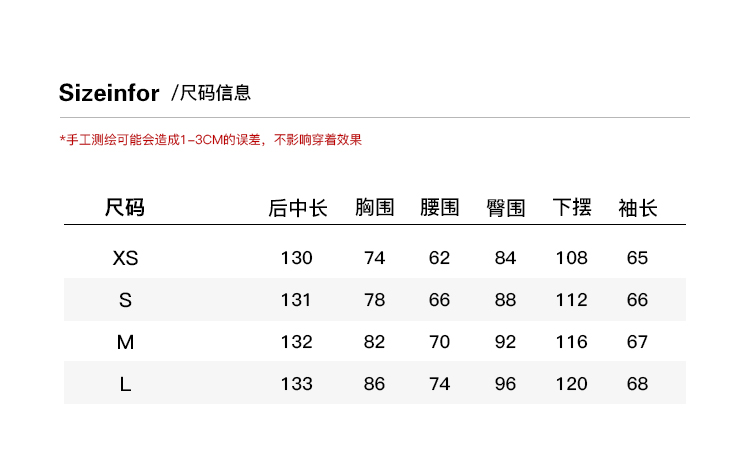Screen dimensions: 750x455
Task: Select the 胸围 column header
Action: point(375,208)
